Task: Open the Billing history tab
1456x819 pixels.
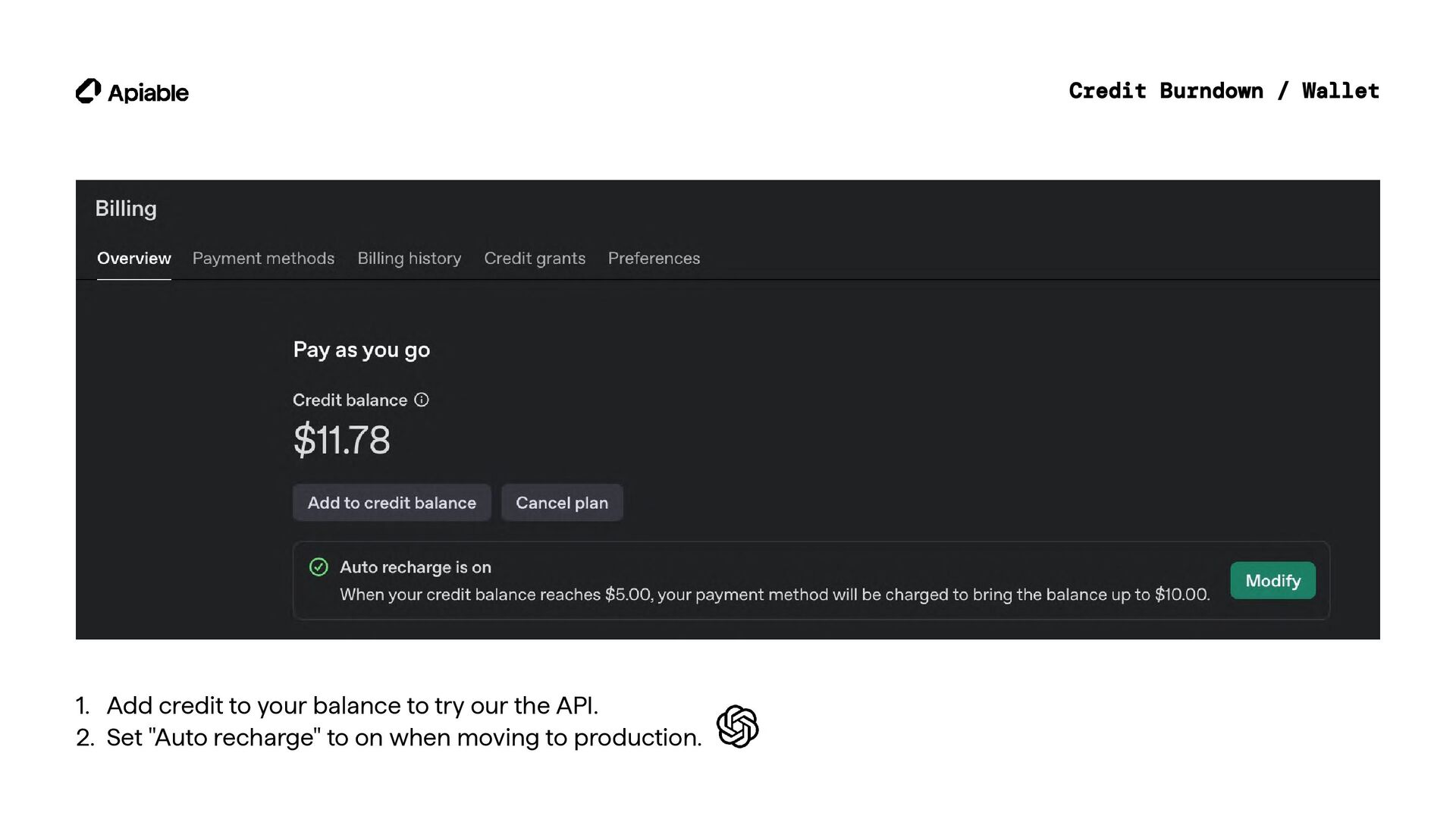Action: [x=409, y=259]
